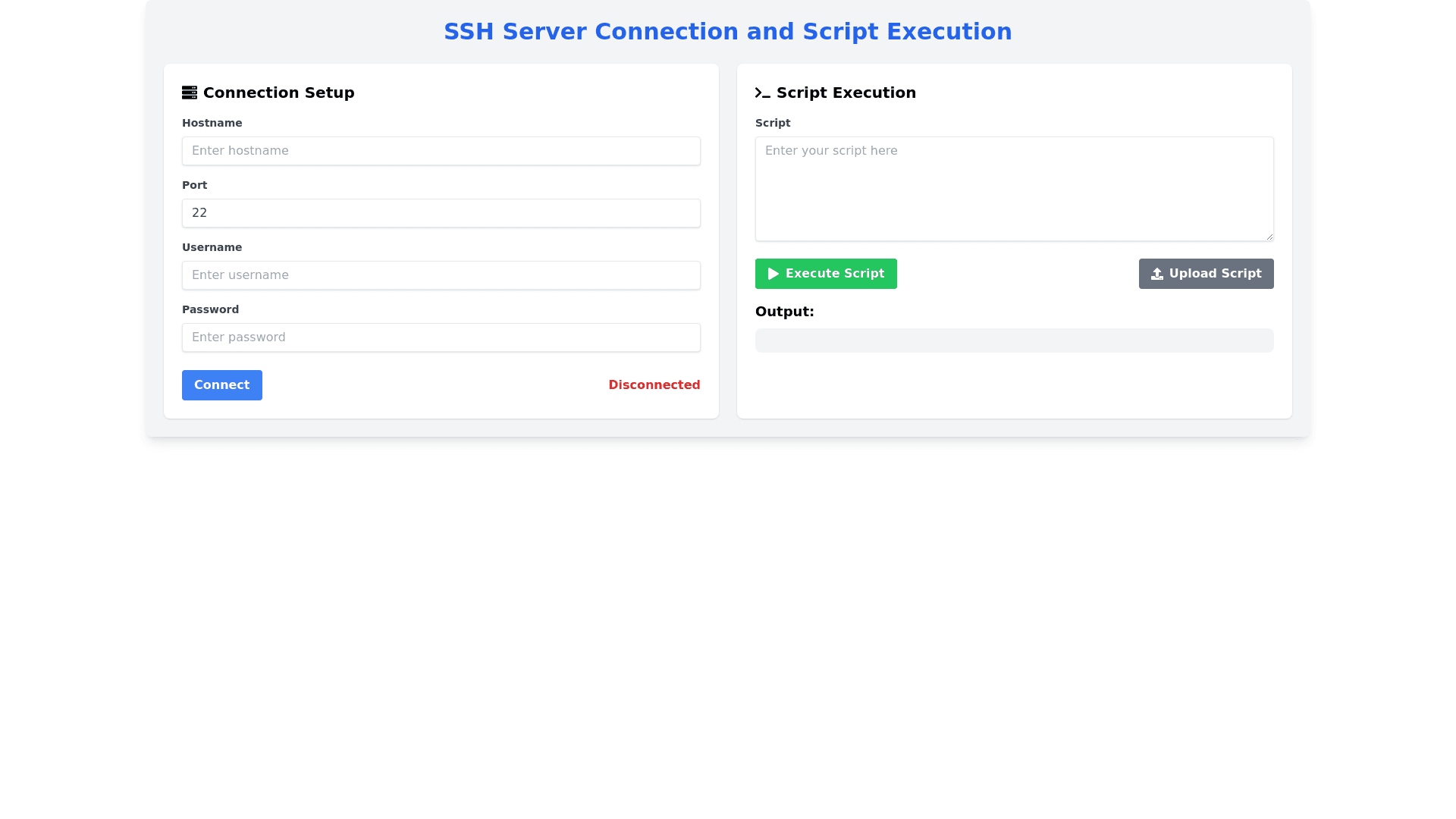Click the server icon beside Connection Setup
The height and width of the screenshot is (819, 1456).
tap(190, 93)
